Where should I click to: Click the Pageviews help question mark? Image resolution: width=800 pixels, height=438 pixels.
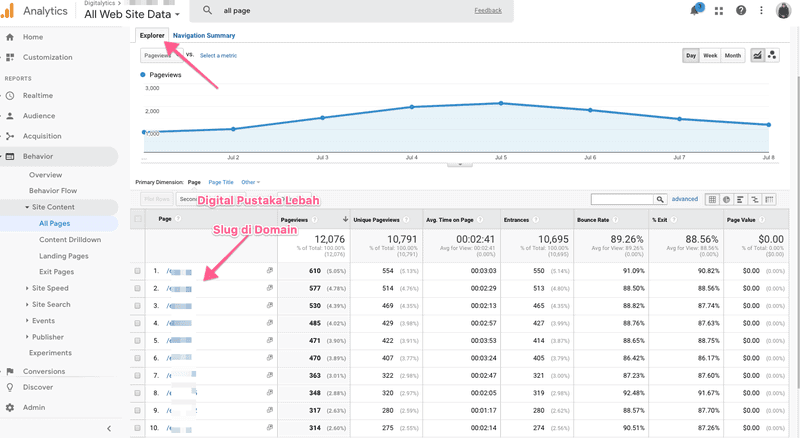(315, 220)
